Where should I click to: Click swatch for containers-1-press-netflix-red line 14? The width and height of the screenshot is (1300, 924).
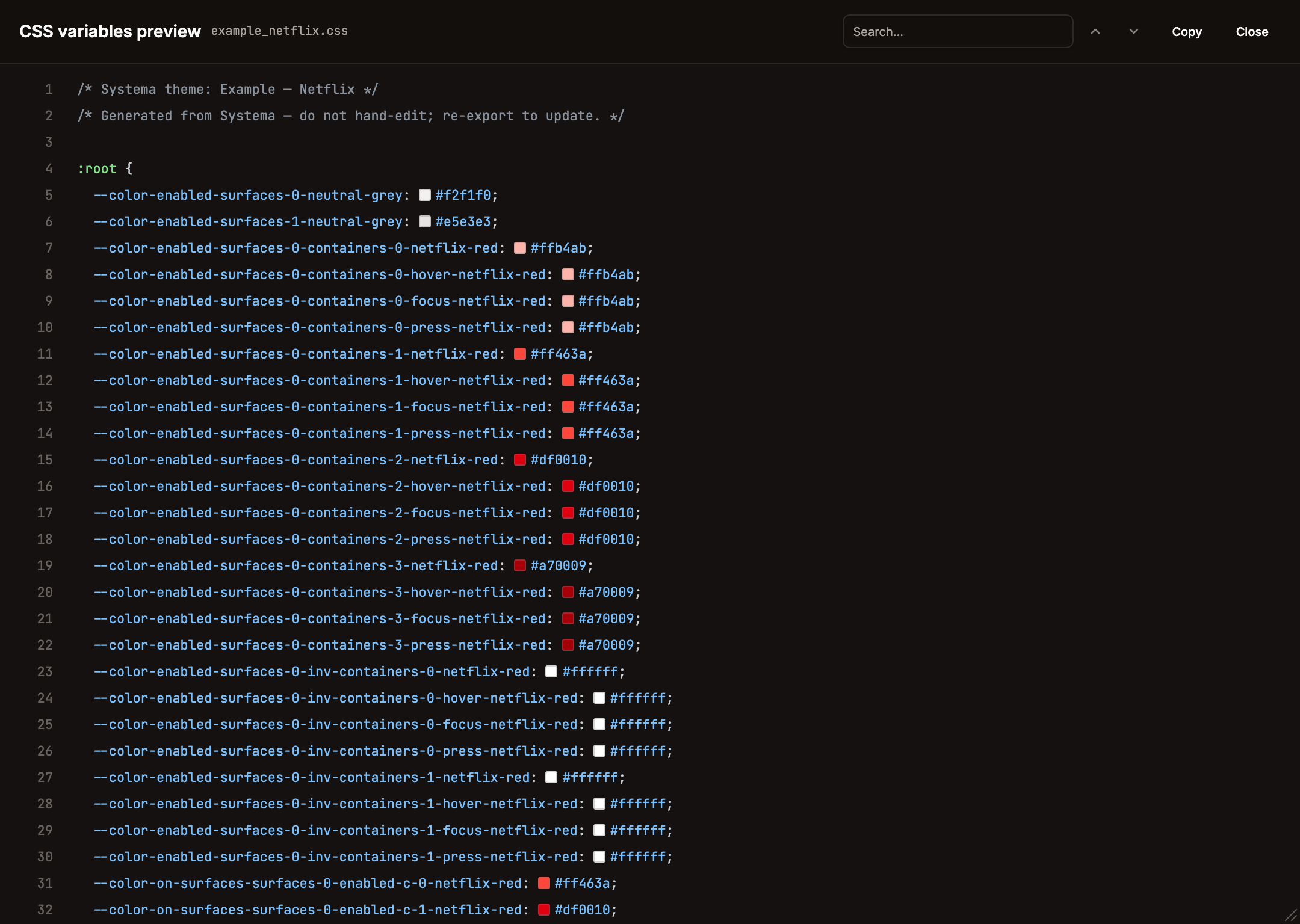click(x=568, y=433)
